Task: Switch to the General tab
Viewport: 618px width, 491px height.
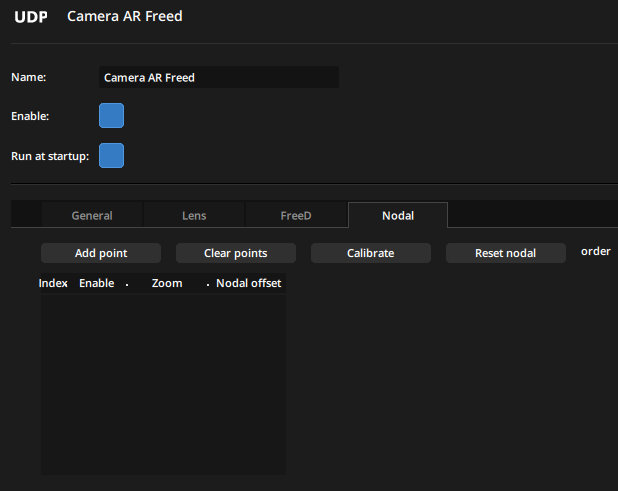Action: (x=92, y=215)
